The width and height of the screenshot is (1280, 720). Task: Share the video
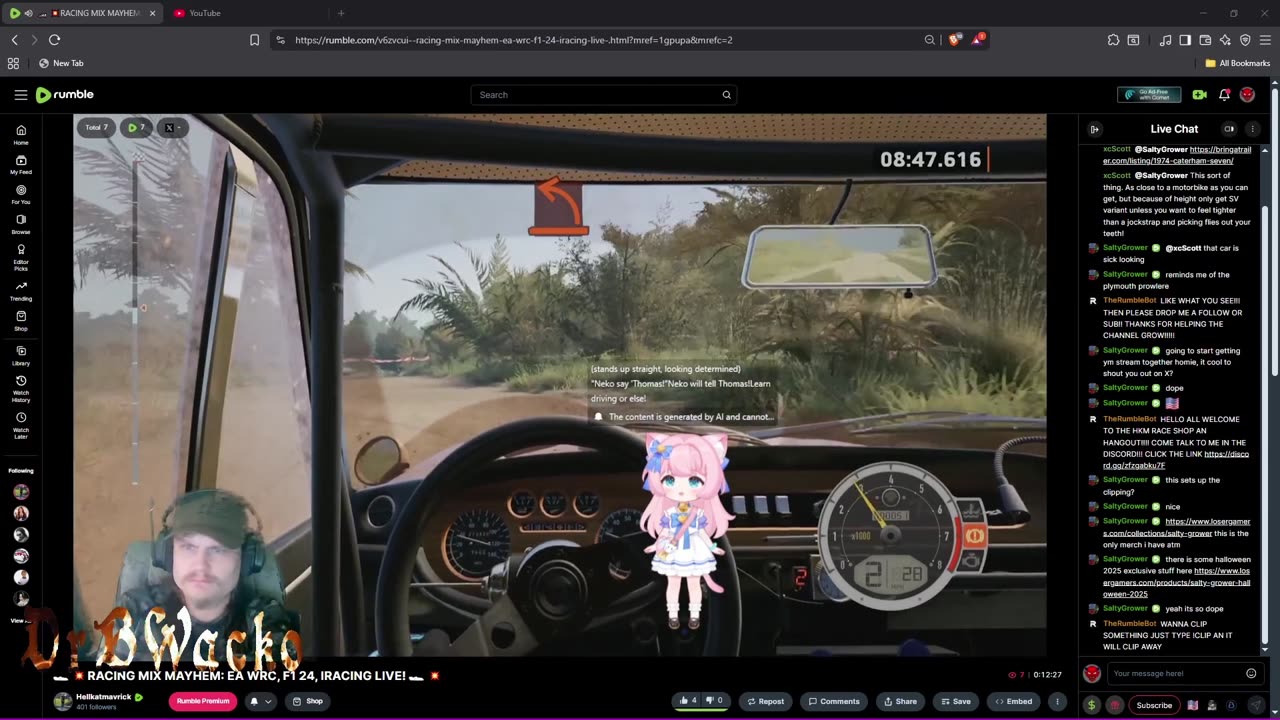click(899, 701)
